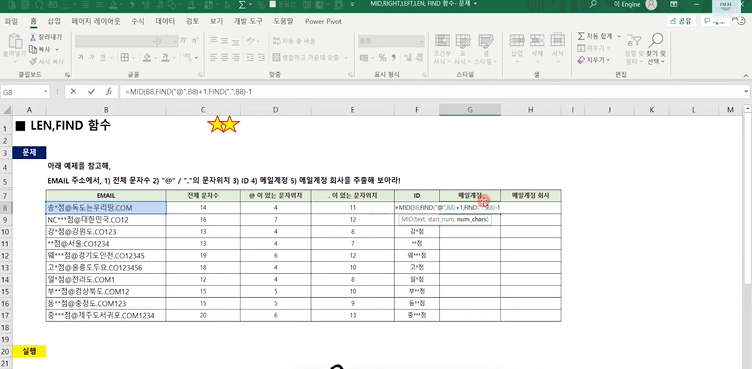Screen dimensions: 752x369
Task: Open Cell Styles (셀 스타일)
Action: pos(485,49)
